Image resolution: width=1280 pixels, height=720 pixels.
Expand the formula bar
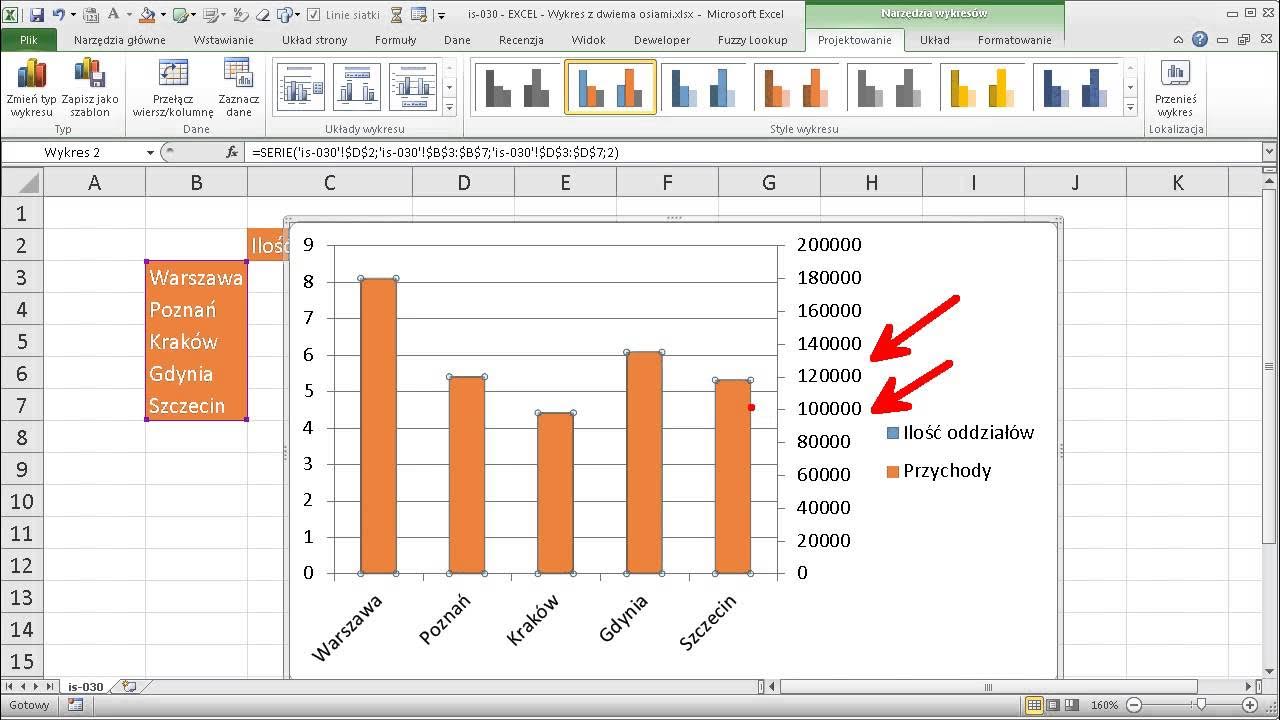(x=1270, y=152)
